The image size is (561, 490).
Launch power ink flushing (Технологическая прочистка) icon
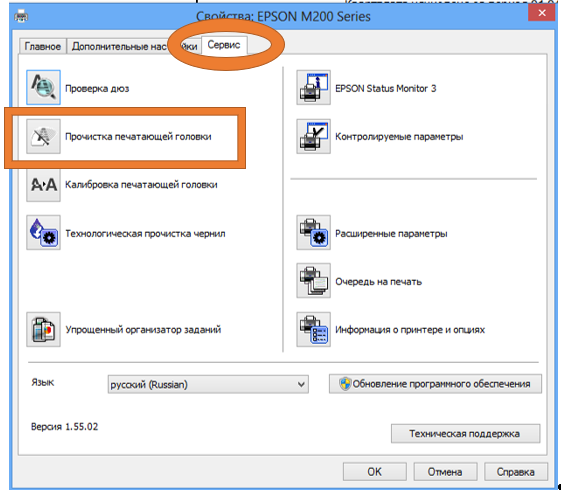43,232
